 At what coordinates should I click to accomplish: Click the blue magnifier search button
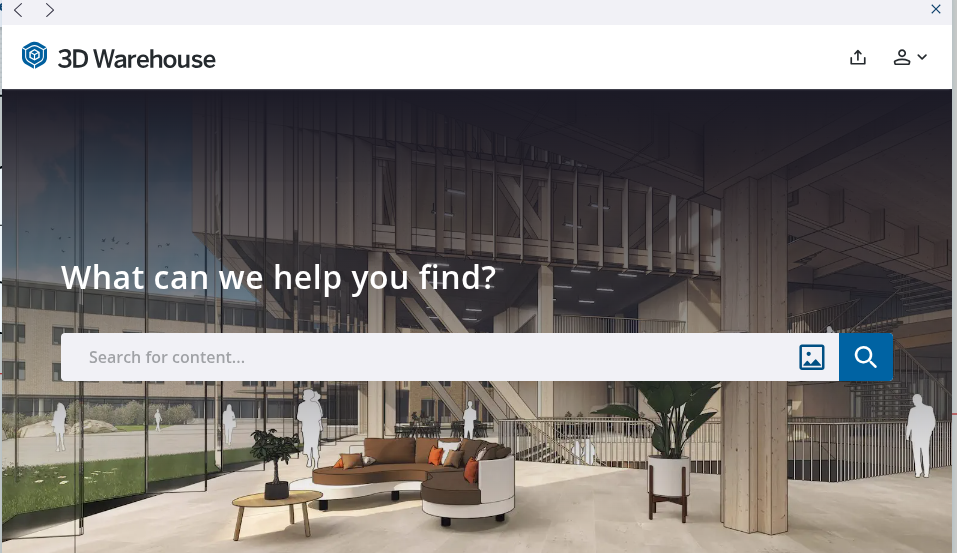865,357
